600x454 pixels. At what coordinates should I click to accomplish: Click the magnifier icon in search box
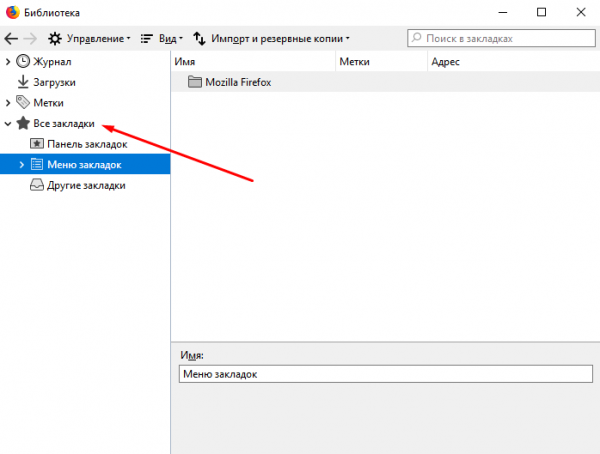[416, 38]
